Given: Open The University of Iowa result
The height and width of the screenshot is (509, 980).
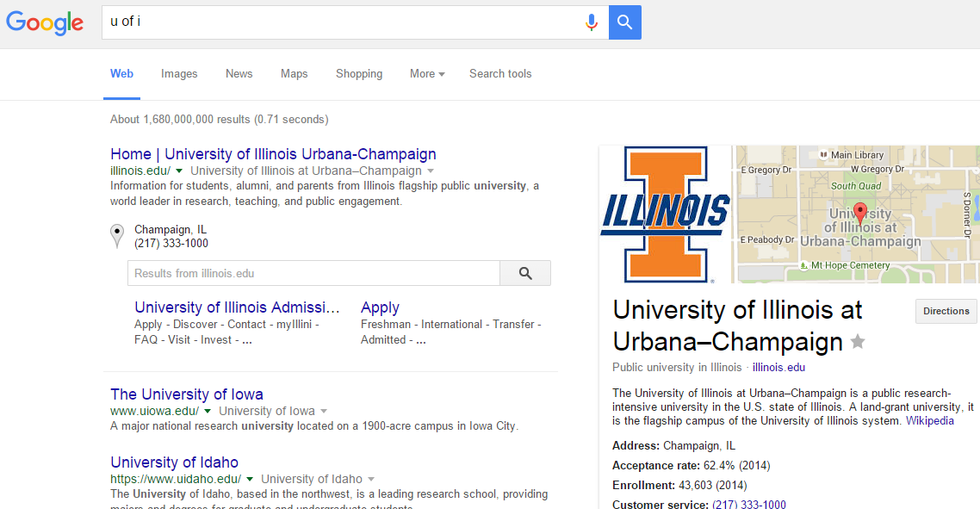Looking at the screenshot, I should (x=187, y=394).
